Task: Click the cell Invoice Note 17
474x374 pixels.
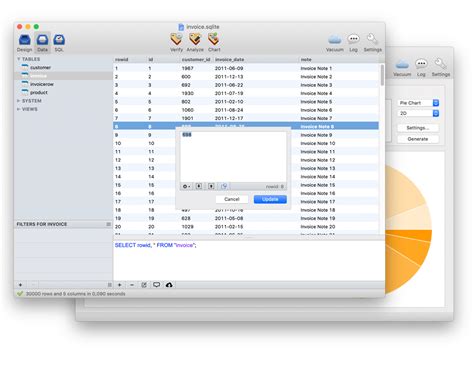Action: 318,202
